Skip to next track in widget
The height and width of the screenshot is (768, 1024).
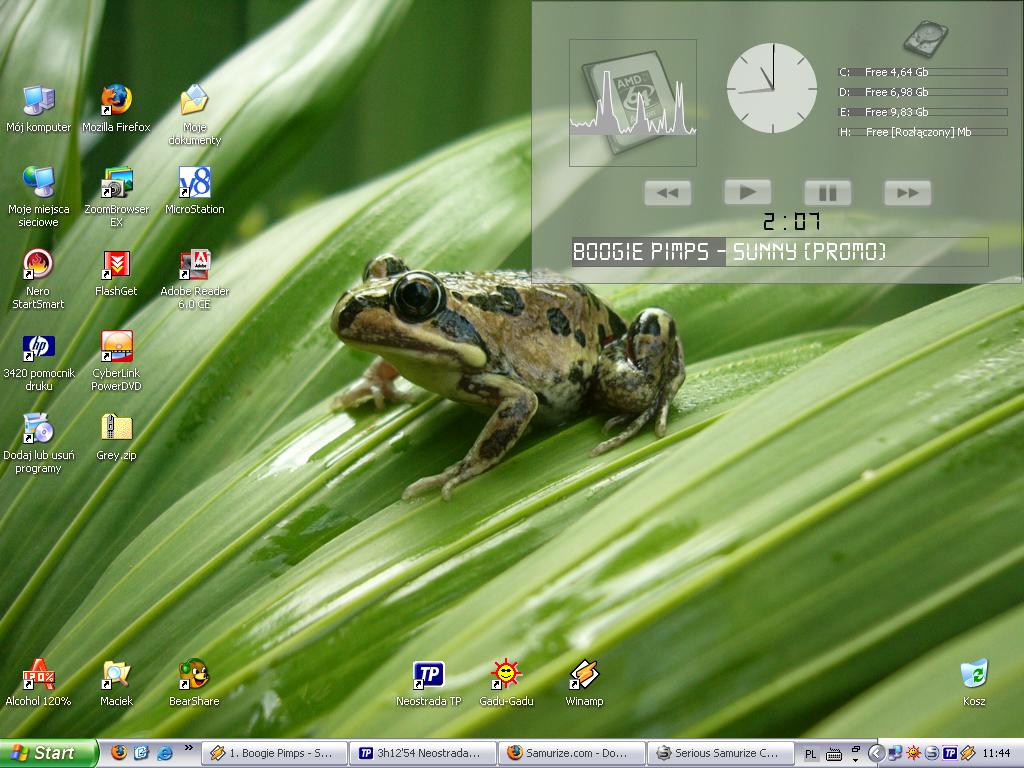tap(907, 192)
